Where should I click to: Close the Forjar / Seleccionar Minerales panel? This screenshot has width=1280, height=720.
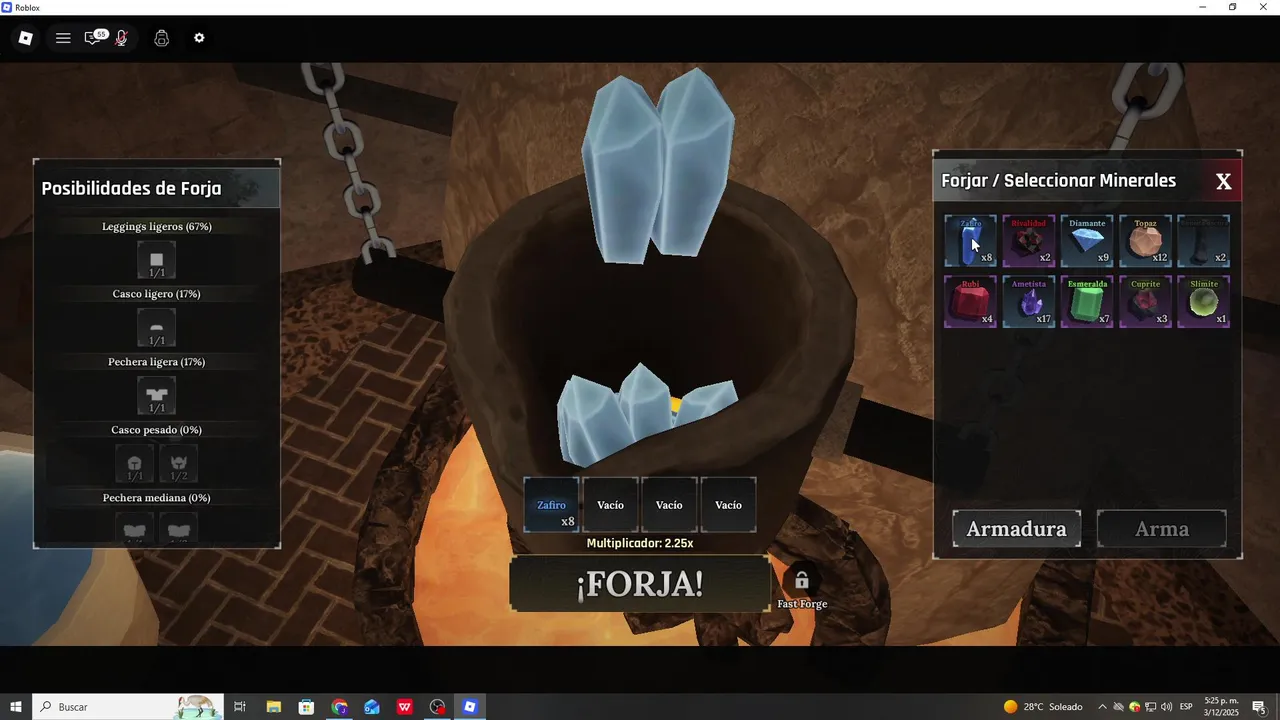coord(1223,182)
